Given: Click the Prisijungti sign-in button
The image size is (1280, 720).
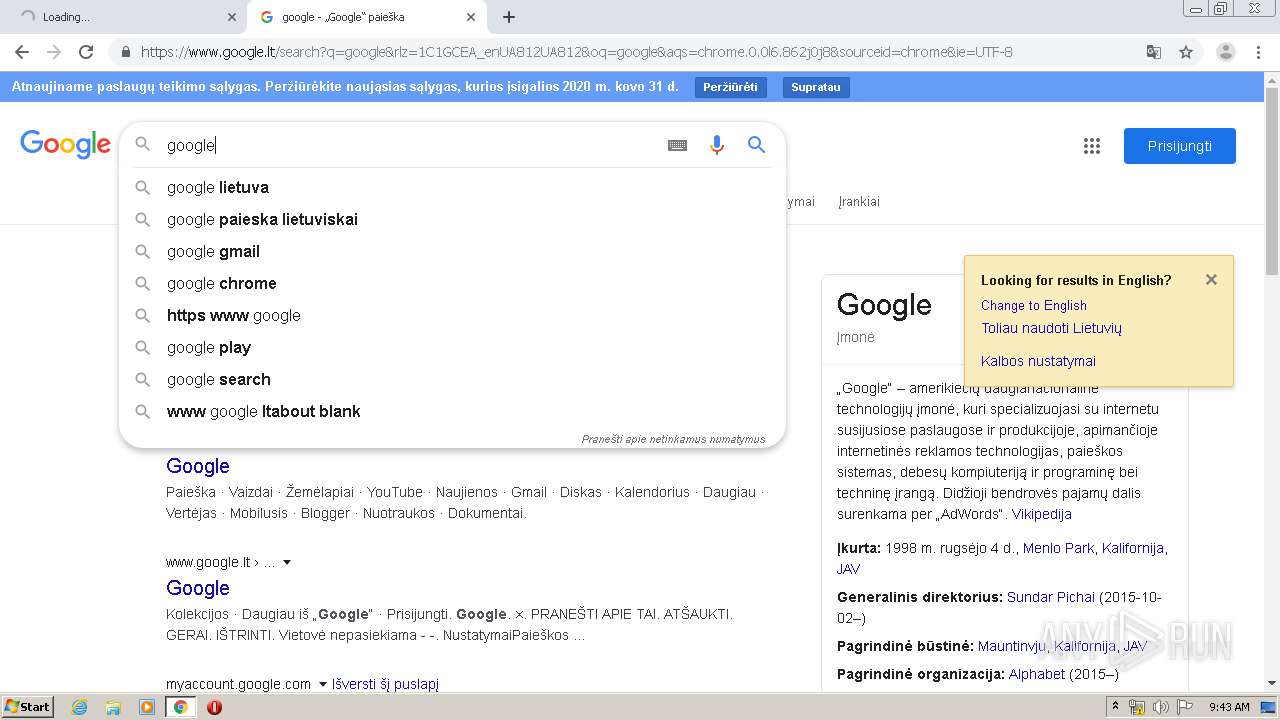Looking at the screenshot, I should pos(1180,146).
